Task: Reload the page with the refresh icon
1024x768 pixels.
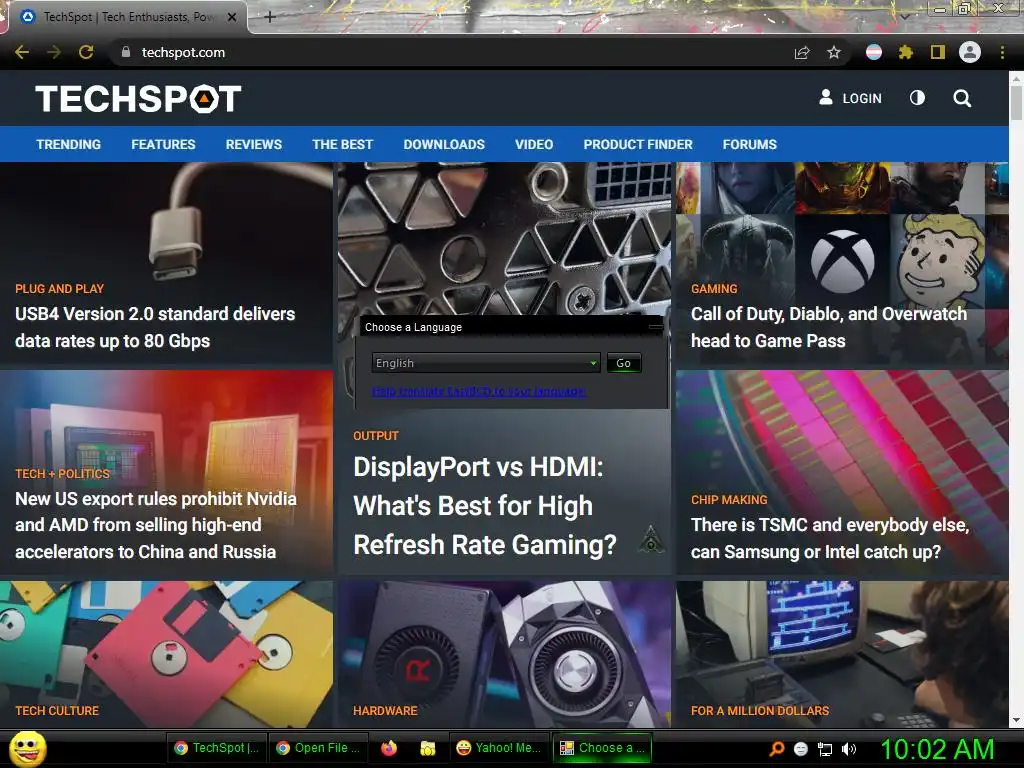Action: (x=86, y=52)
